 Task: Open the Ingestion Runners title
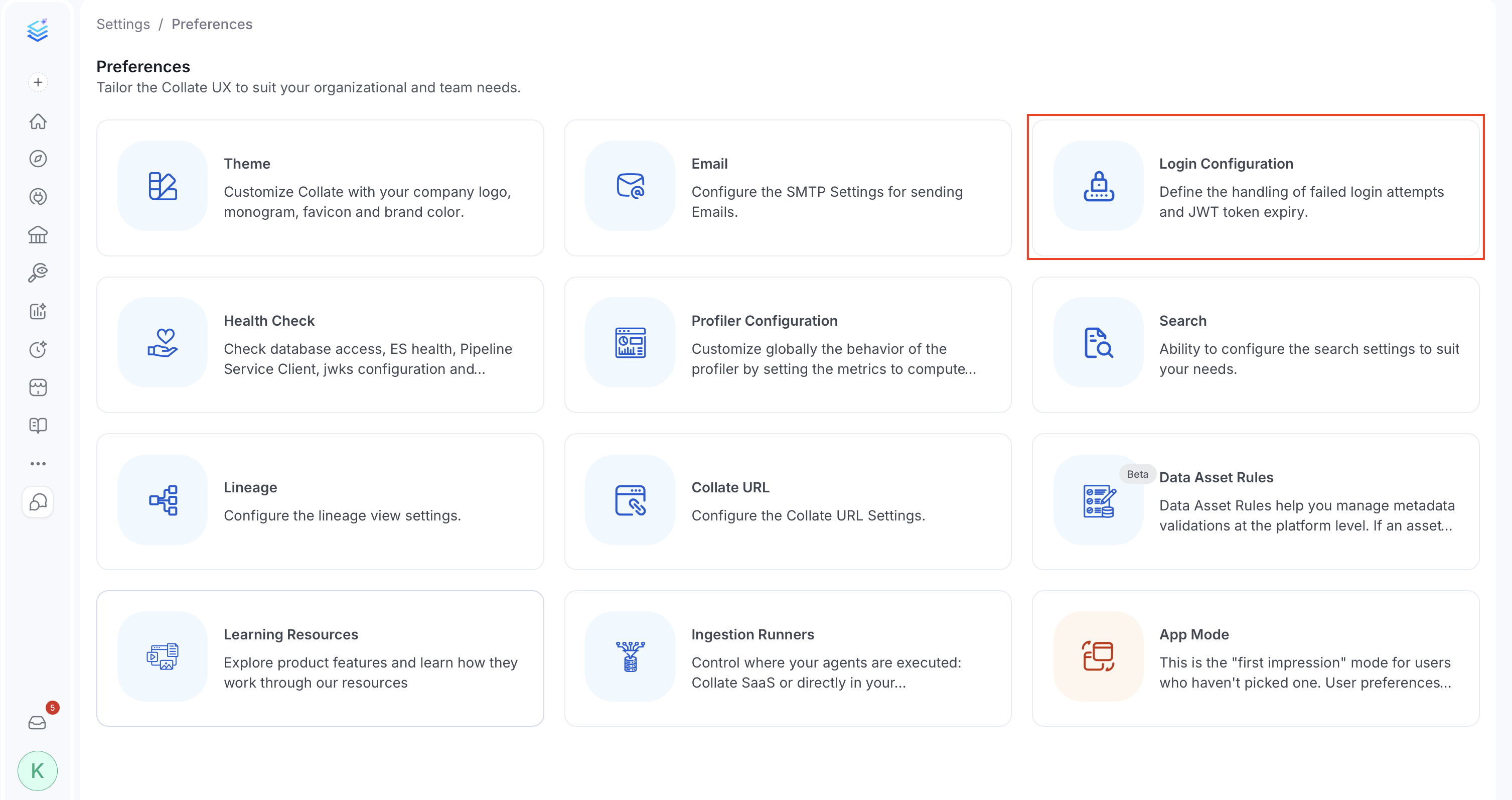pyautogui.click(x=752, y=634)
